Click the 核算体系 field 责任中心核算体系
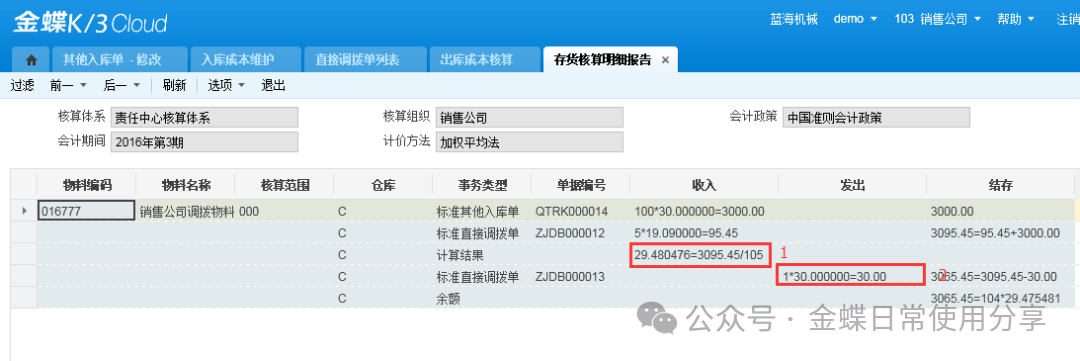Viewport: 1080px width, 361px height. point(205,117)
